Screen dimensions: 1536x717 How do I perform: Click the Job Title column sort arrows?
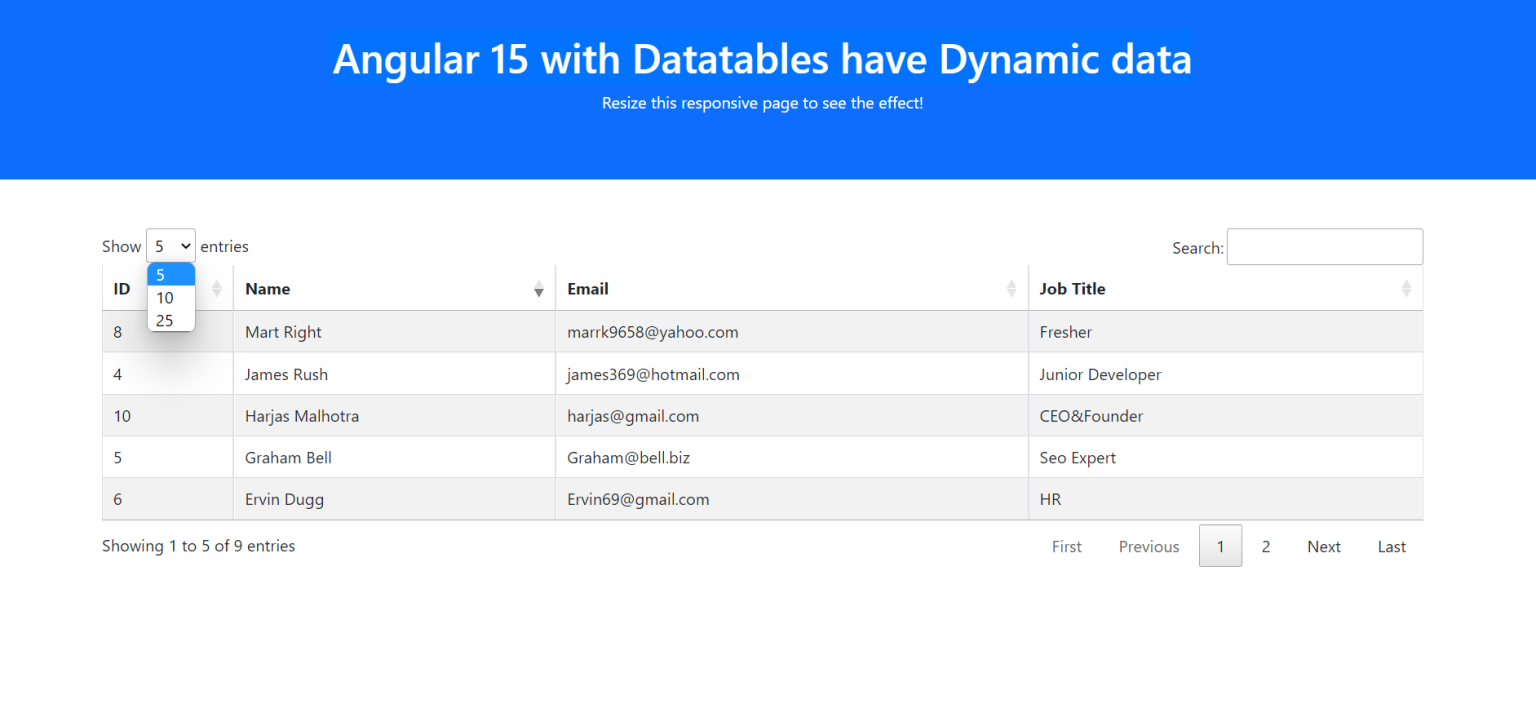(1406, 289)
